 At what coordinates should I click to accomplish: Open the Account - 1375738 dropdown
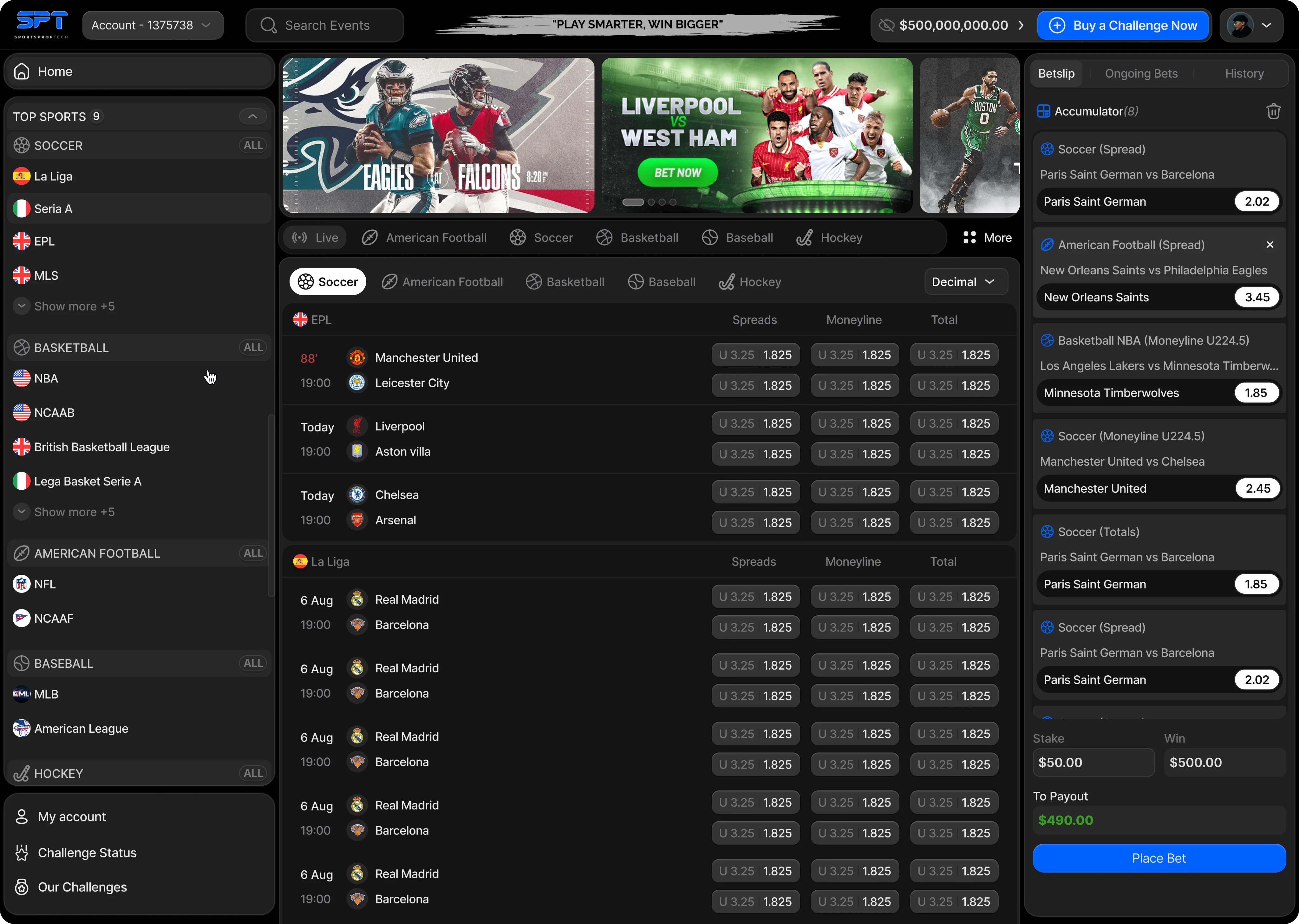(x=153, y=25)
